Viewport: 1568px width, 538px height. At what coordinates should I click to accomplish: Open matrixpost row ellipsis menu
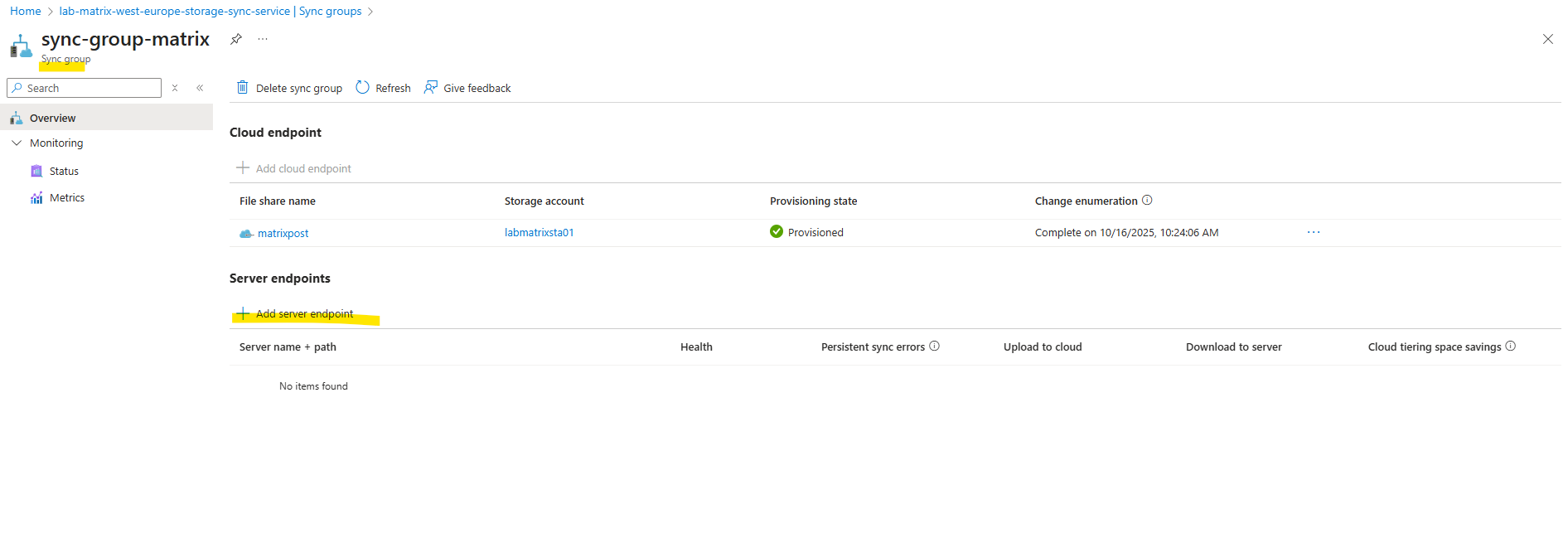coord(1313,233)
